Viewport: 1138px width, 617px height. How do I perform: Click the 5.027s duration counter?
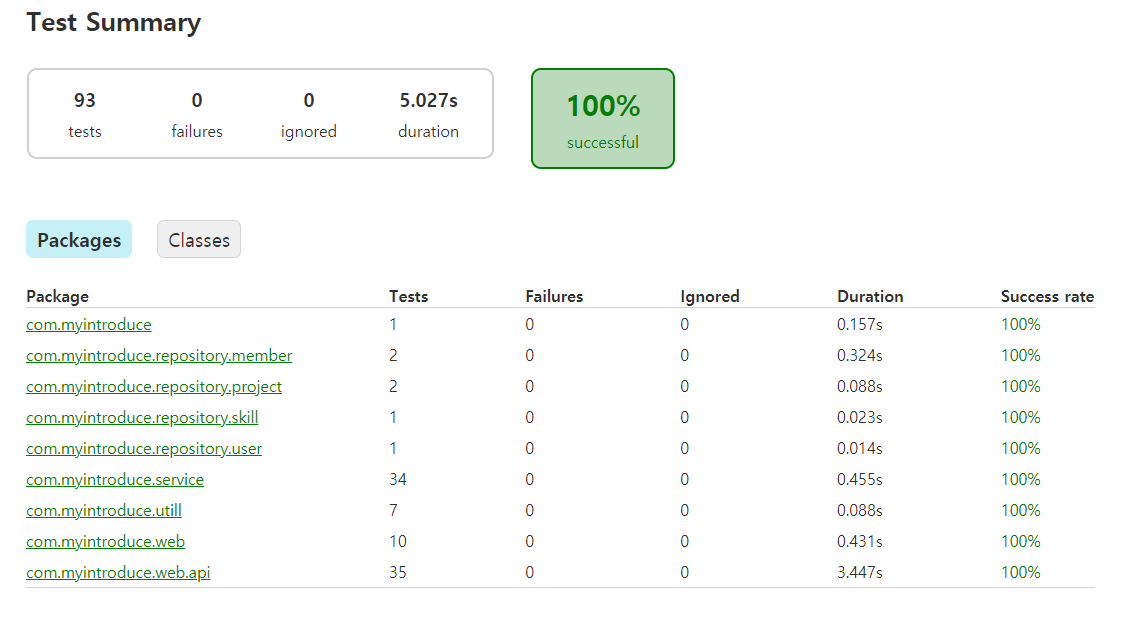pyautogui.click(x=428, y=115)
